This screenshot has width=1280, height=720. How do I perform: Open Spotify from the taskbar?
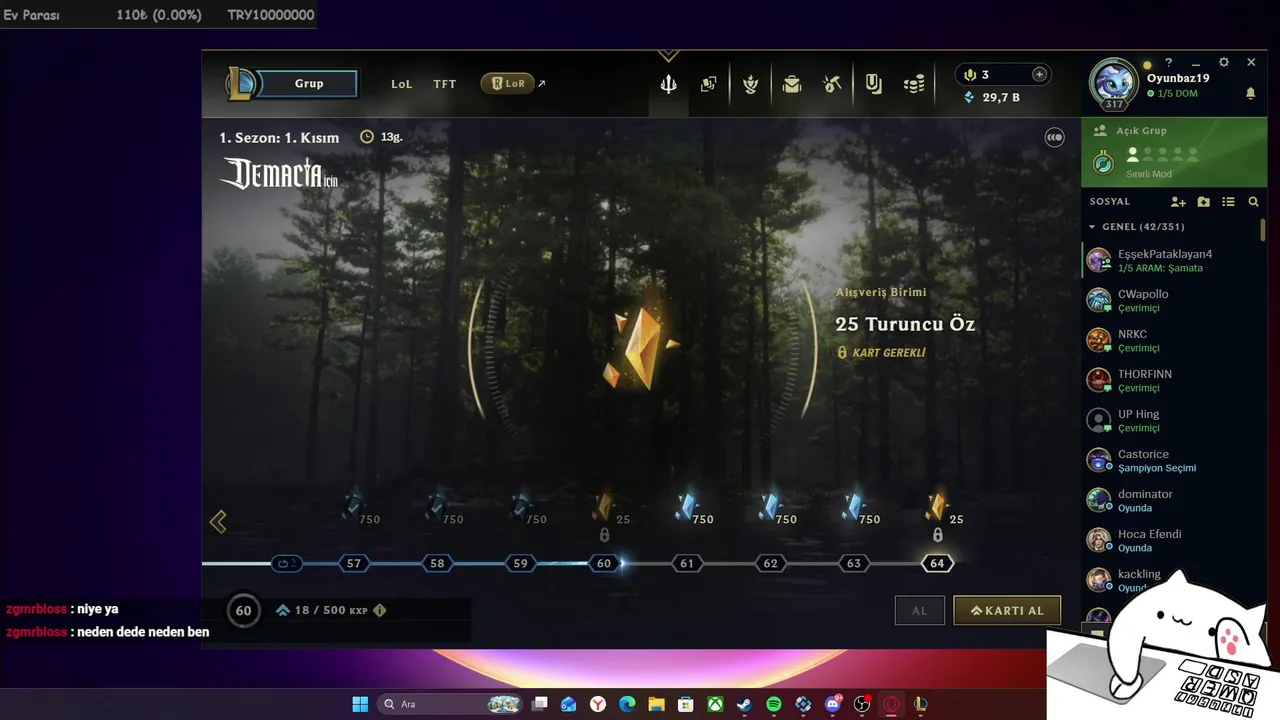tap(774, 704)
